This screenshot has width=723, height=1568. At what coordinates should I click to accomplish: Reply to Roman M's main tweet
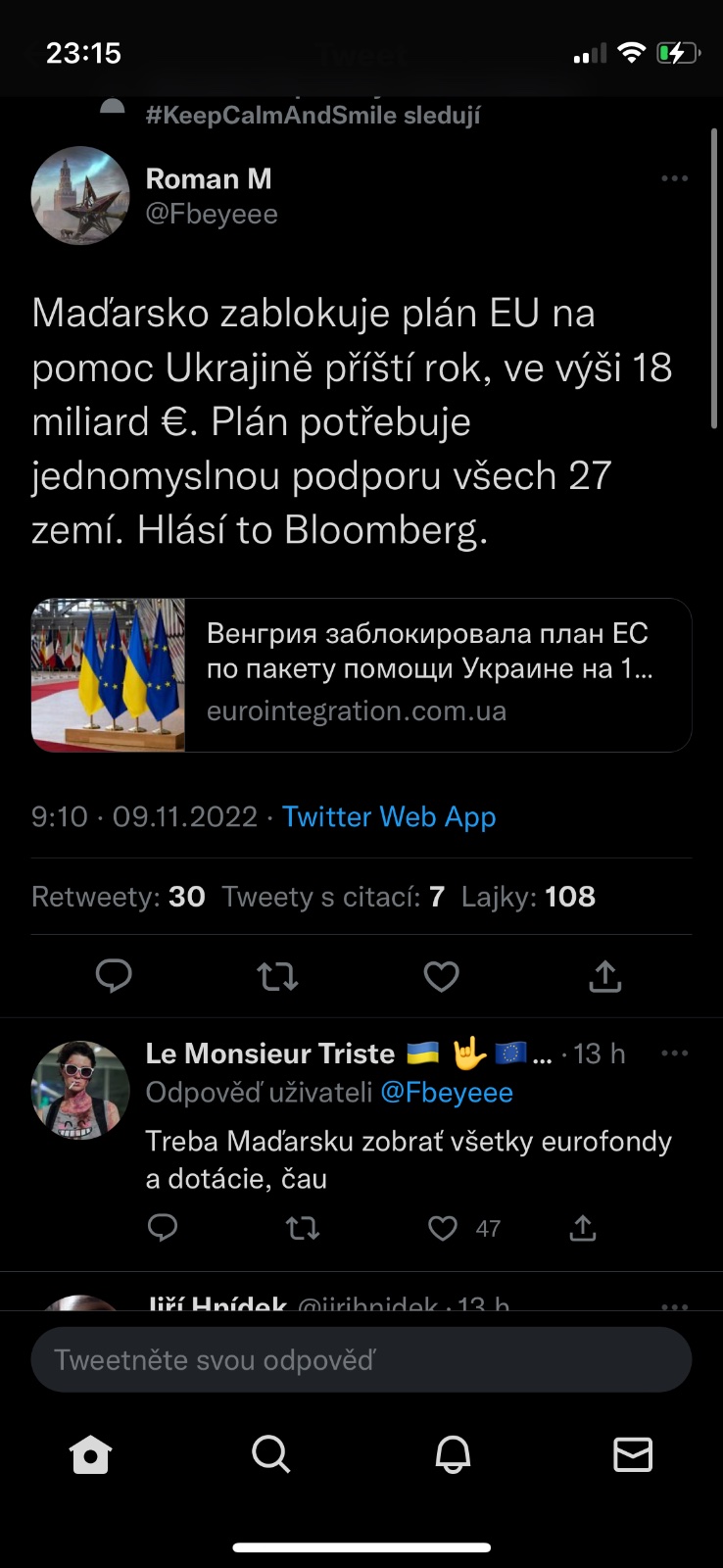pos(114,976)
